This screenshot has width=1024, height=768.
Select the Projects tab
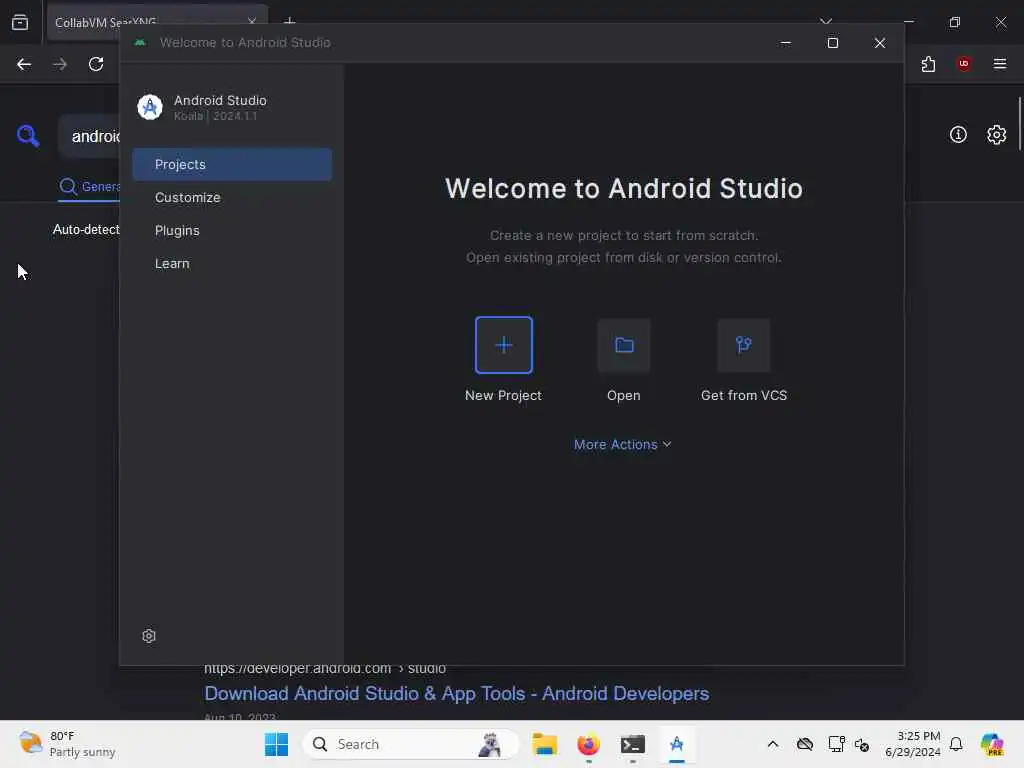click(x=232, y=165)
